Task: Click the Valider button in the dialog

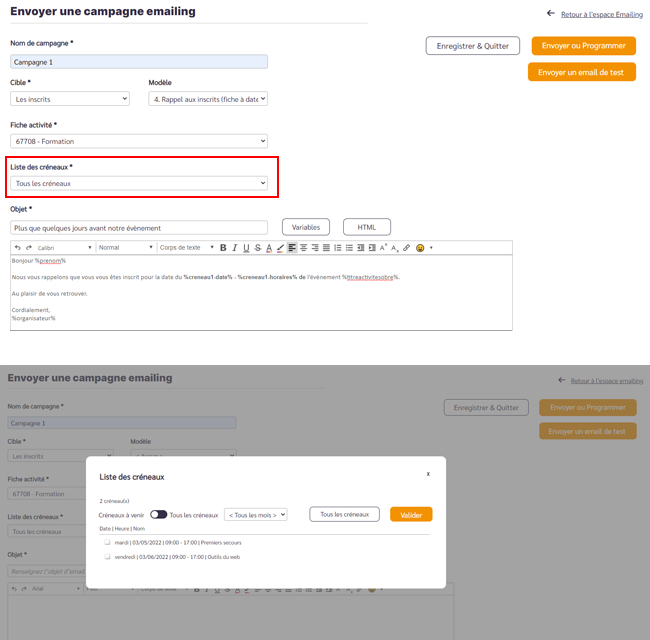Action: click(411, 515)
